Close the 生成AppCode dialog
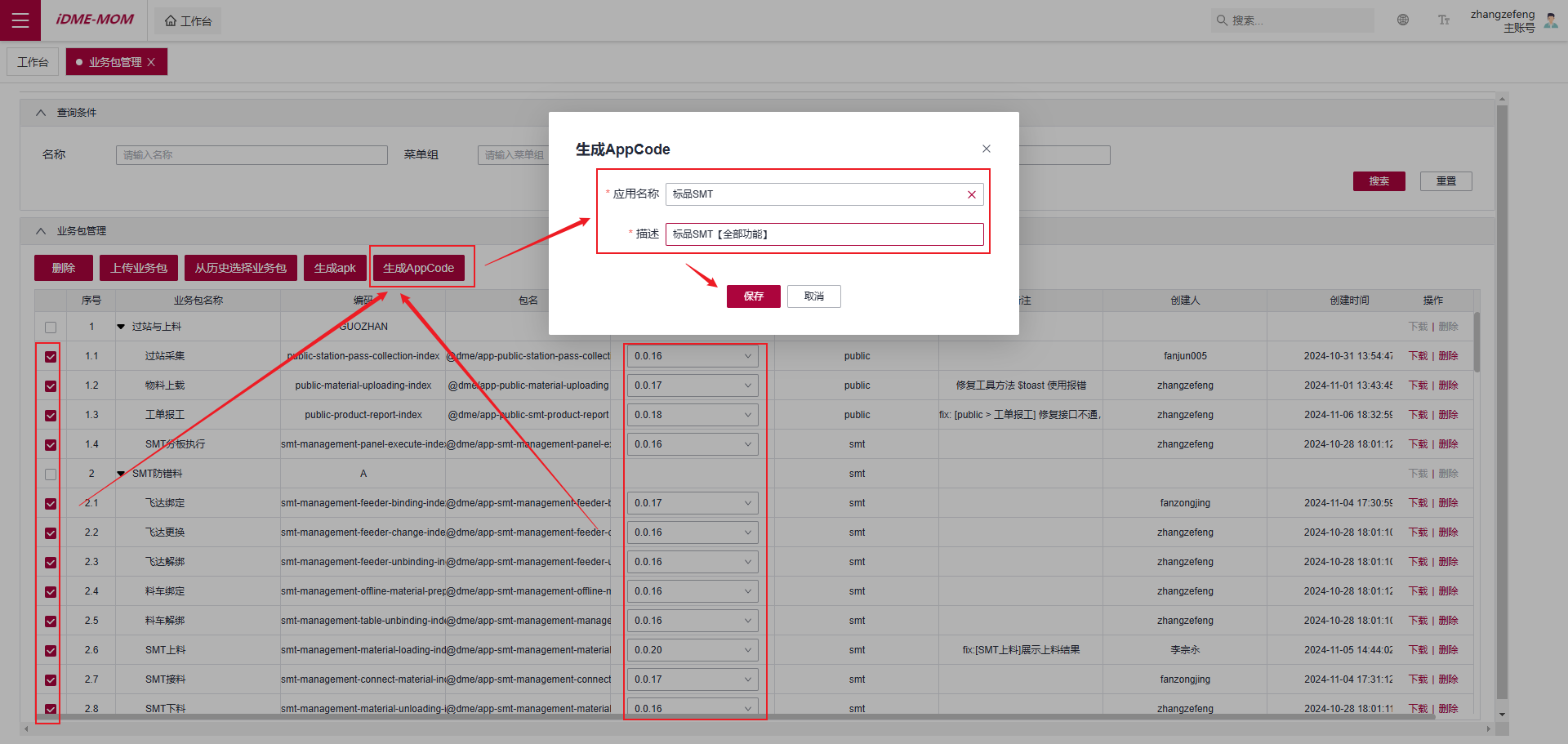 coord(987,149)
